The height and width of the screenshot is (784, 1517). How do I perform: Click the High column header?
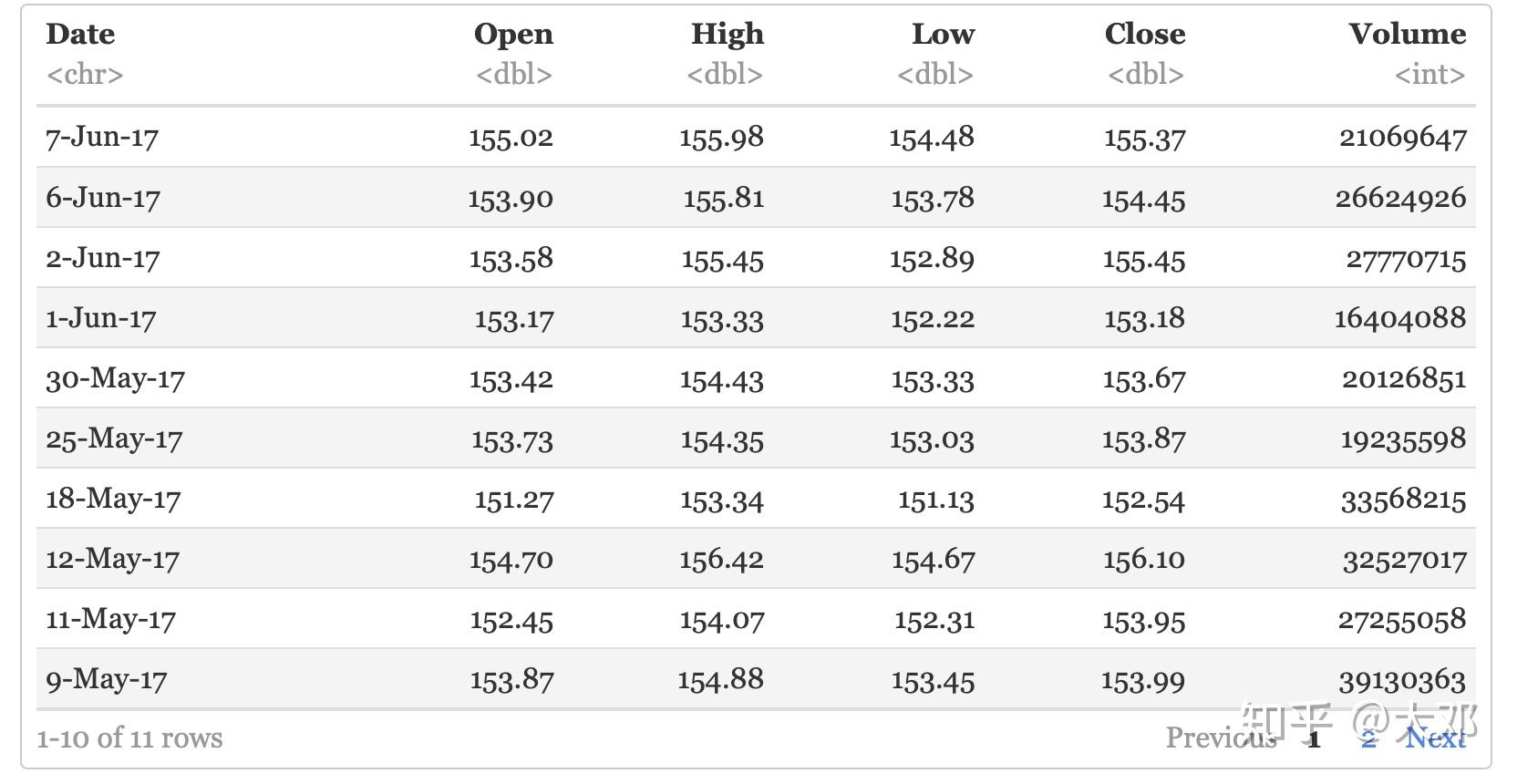point(727,35)
